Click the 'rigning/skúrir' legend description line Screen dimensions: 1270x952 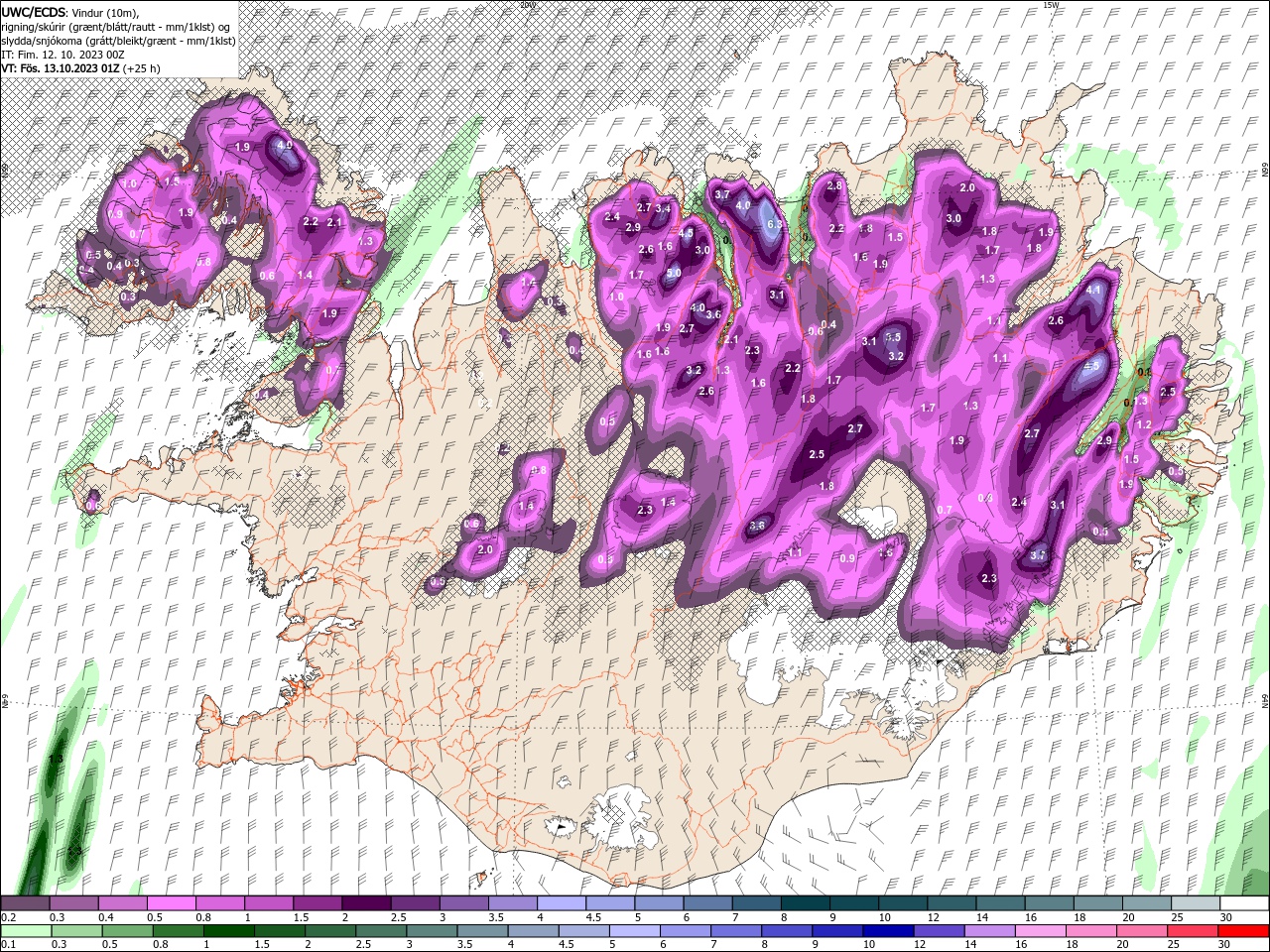tap(117, 27)
